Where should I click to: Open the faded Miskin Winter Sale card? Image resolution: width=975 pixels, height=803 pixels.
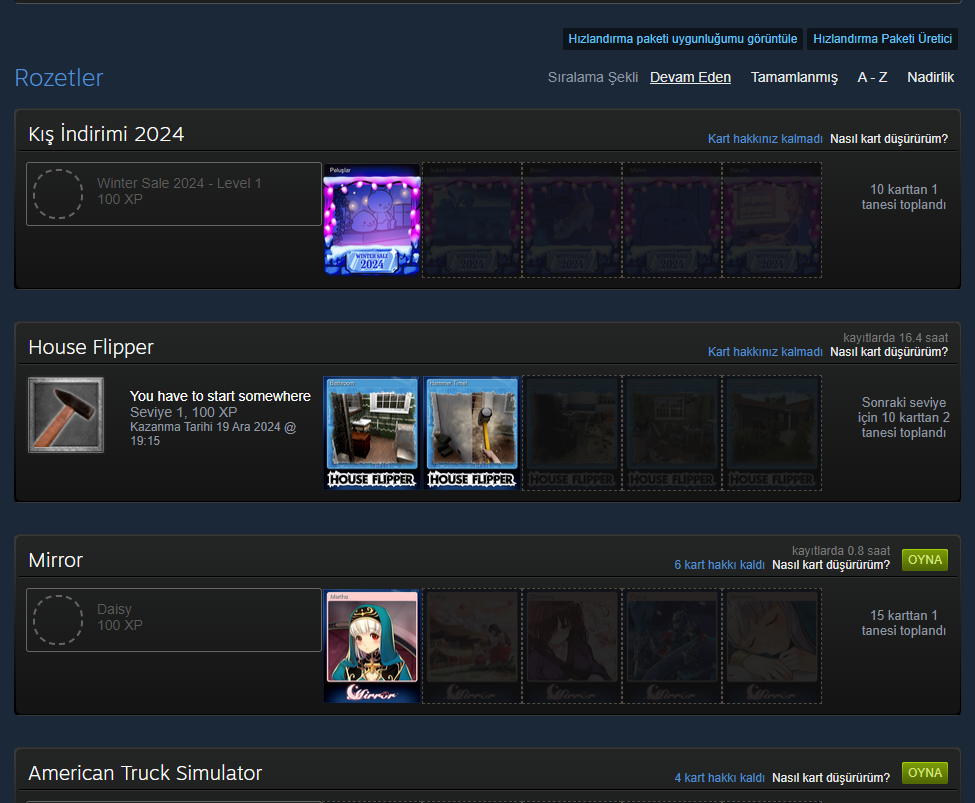(672, 220)
